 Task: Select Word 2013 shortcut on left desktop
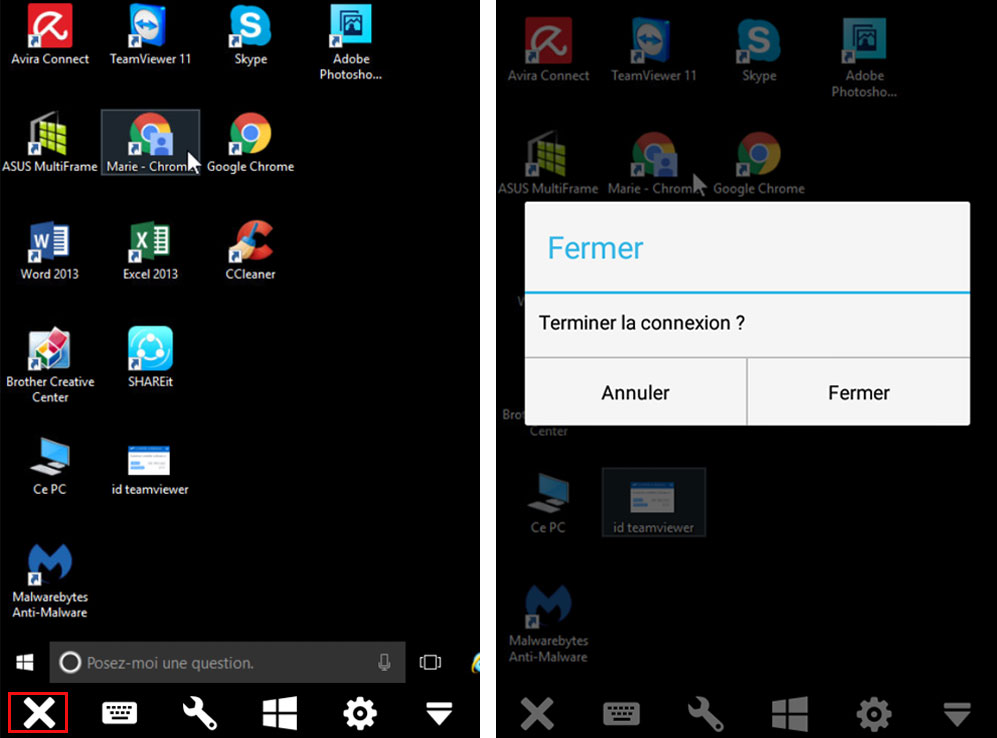pyautogui.click(x=50, y=251)
